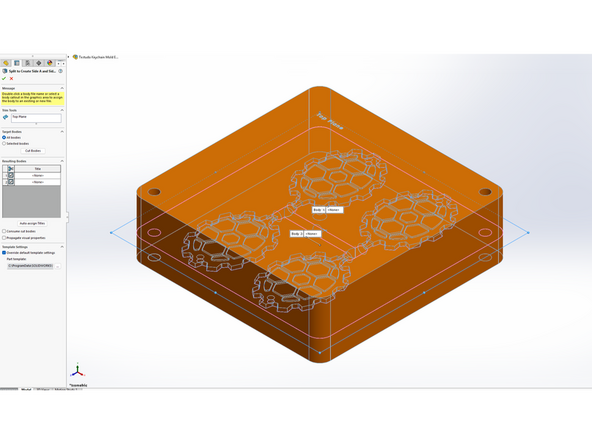Toggle the checkbox for body row 2

coord(11,182)
